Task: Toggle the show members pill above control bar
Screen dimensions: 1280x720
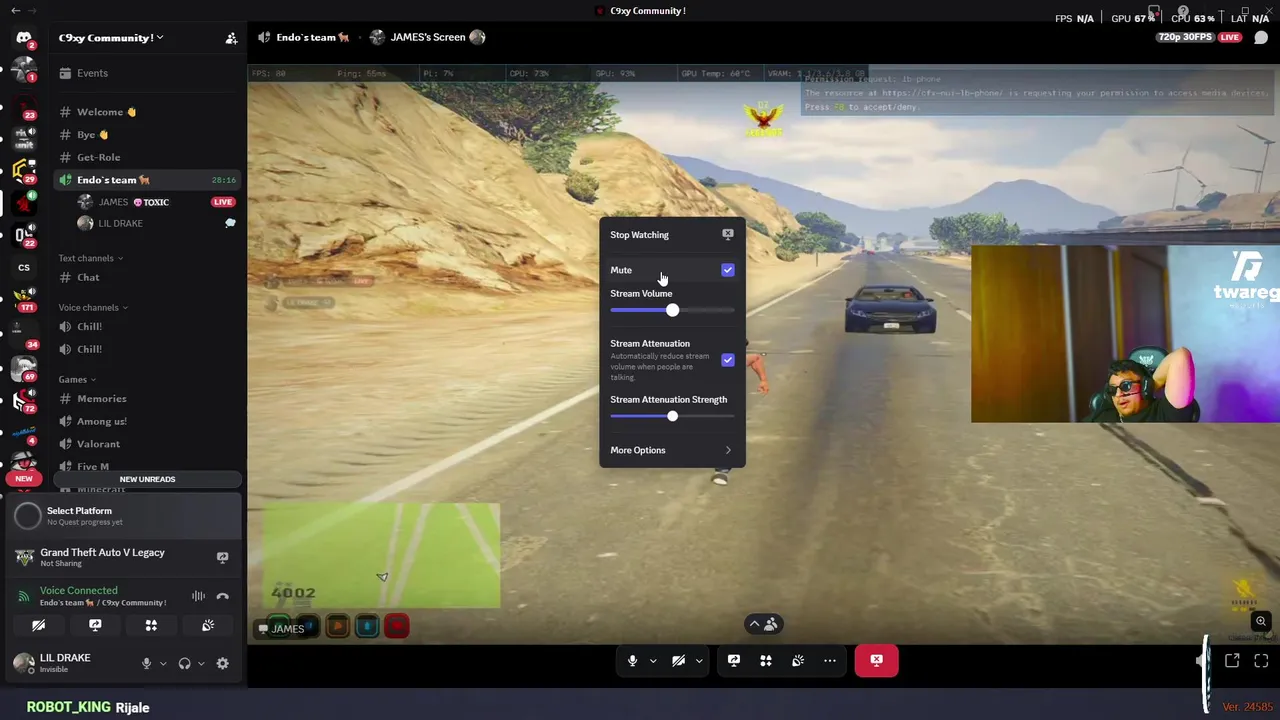Action: coord(763,624)
